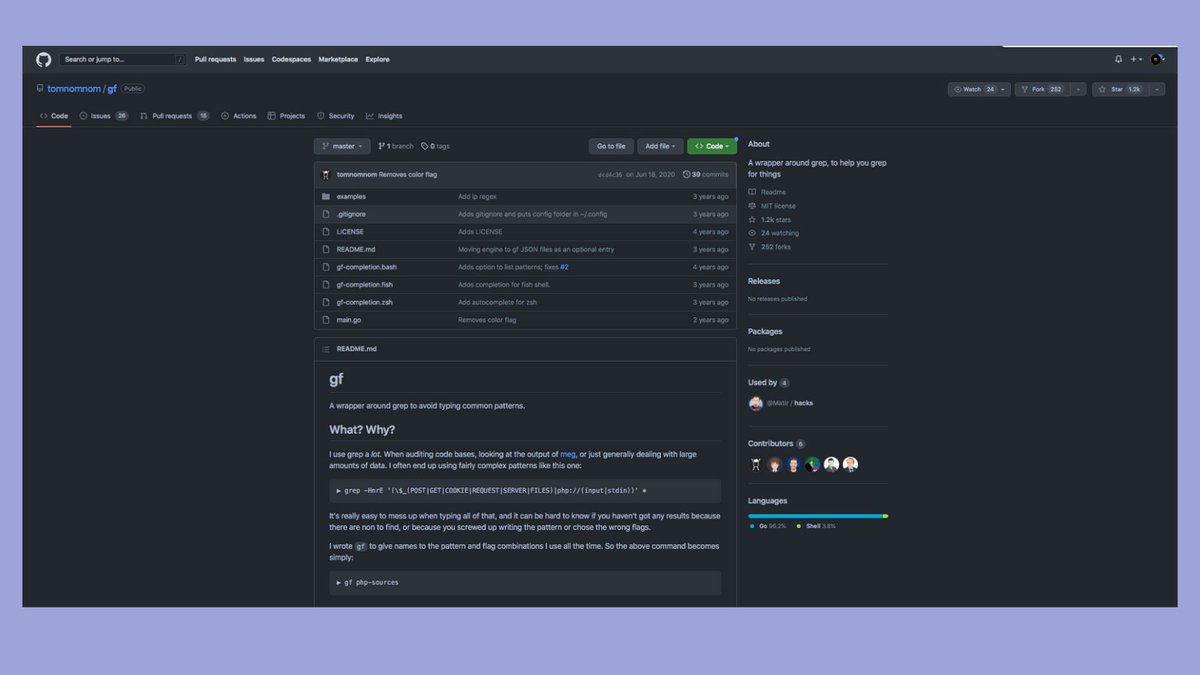This screenshot has width=1200, height=675.
Task: Star the repository
Action: coord(1120,89)
